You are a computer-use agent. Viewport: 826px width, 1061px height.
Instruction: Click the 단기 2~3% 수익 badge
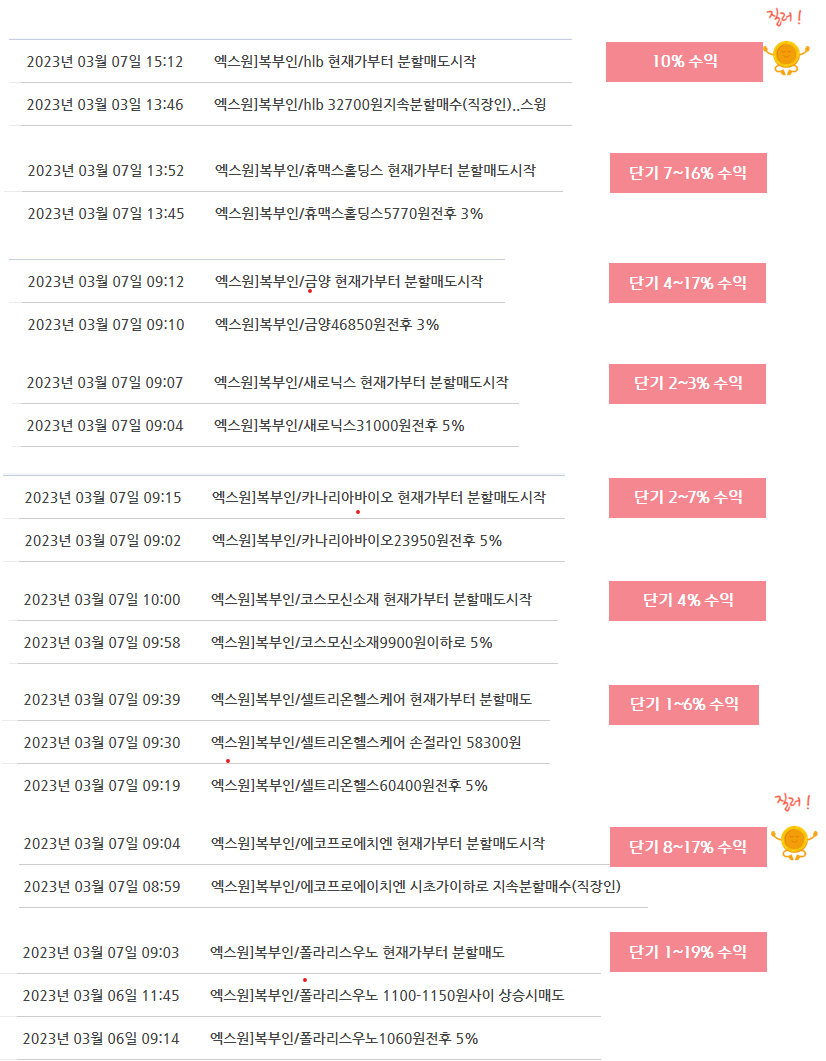pos(687,384)
